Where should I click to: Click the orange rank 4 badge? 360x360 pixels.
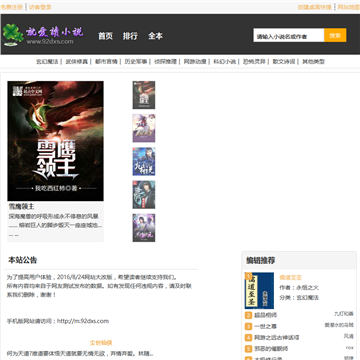pyautogui.click(x=248, y=338)
